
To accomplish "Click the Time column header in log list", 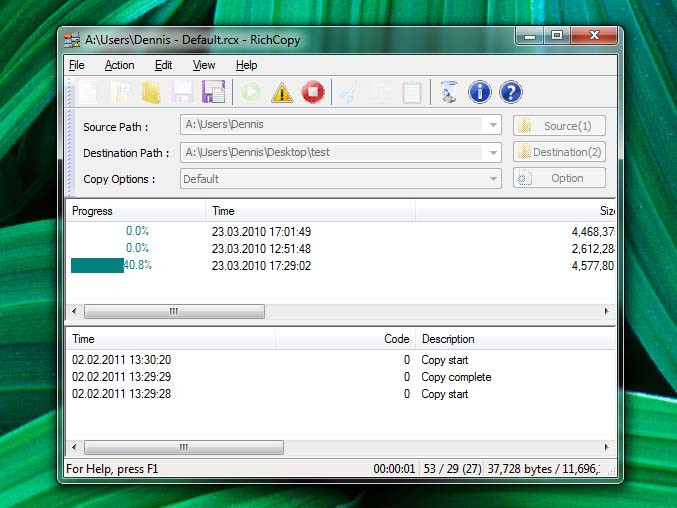I will [x=171, y=339].
